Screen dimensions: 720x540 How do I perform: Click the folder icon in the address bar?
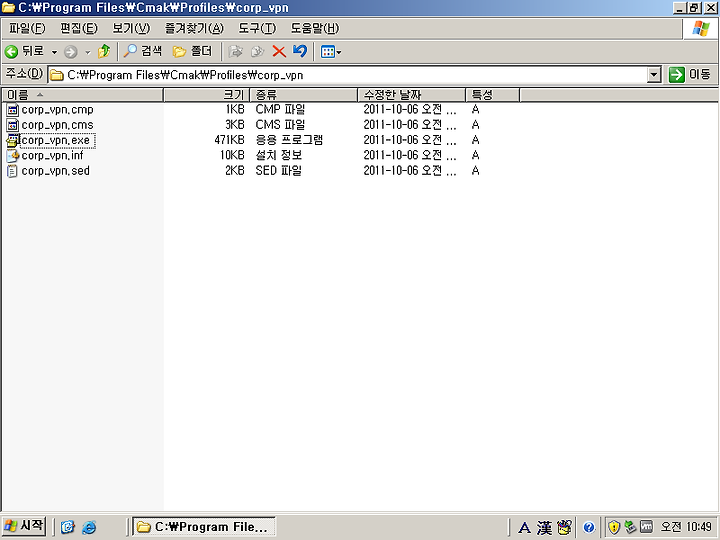[56, 75]
